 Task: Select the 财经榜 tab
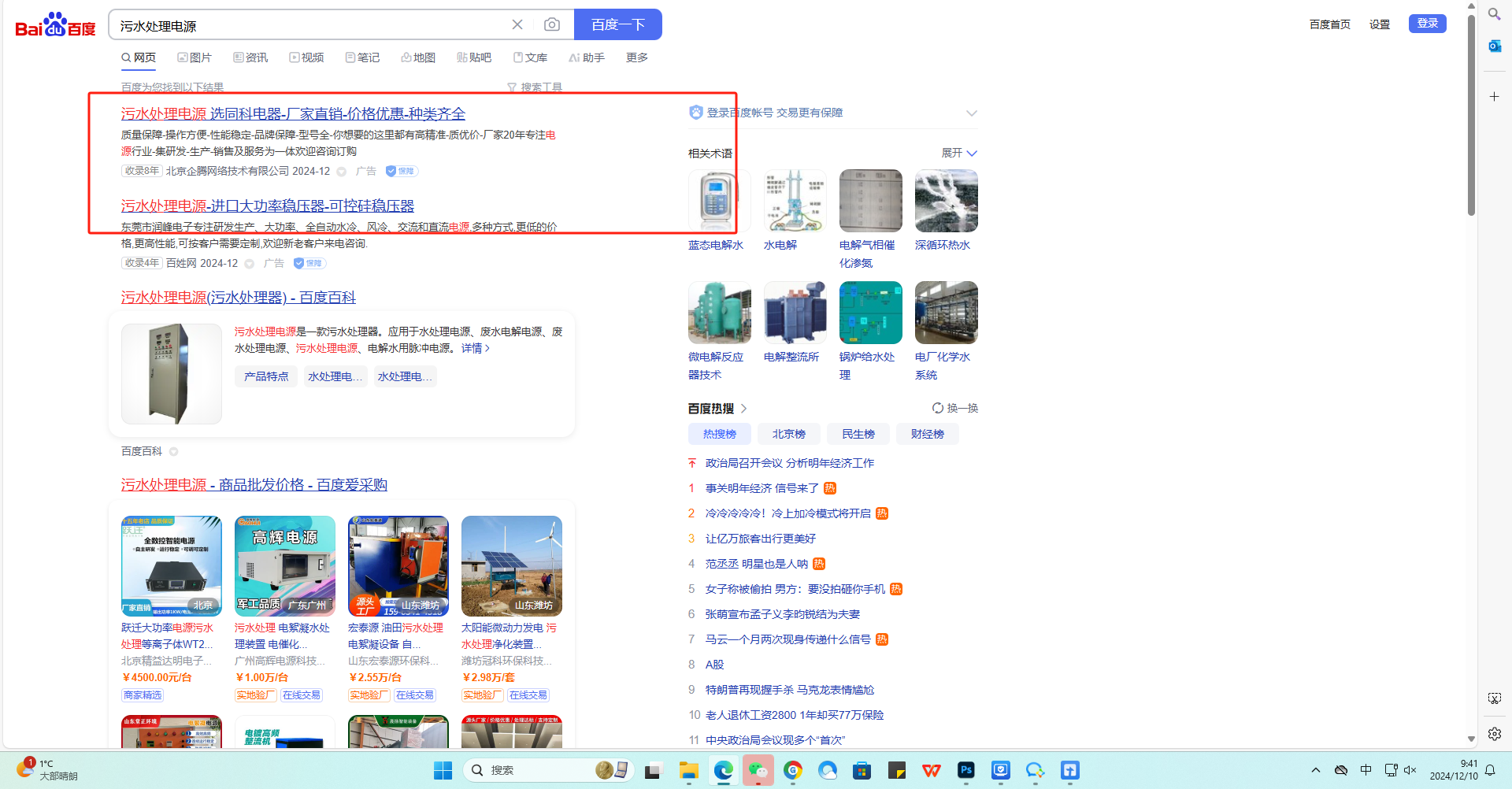(927, 434)
